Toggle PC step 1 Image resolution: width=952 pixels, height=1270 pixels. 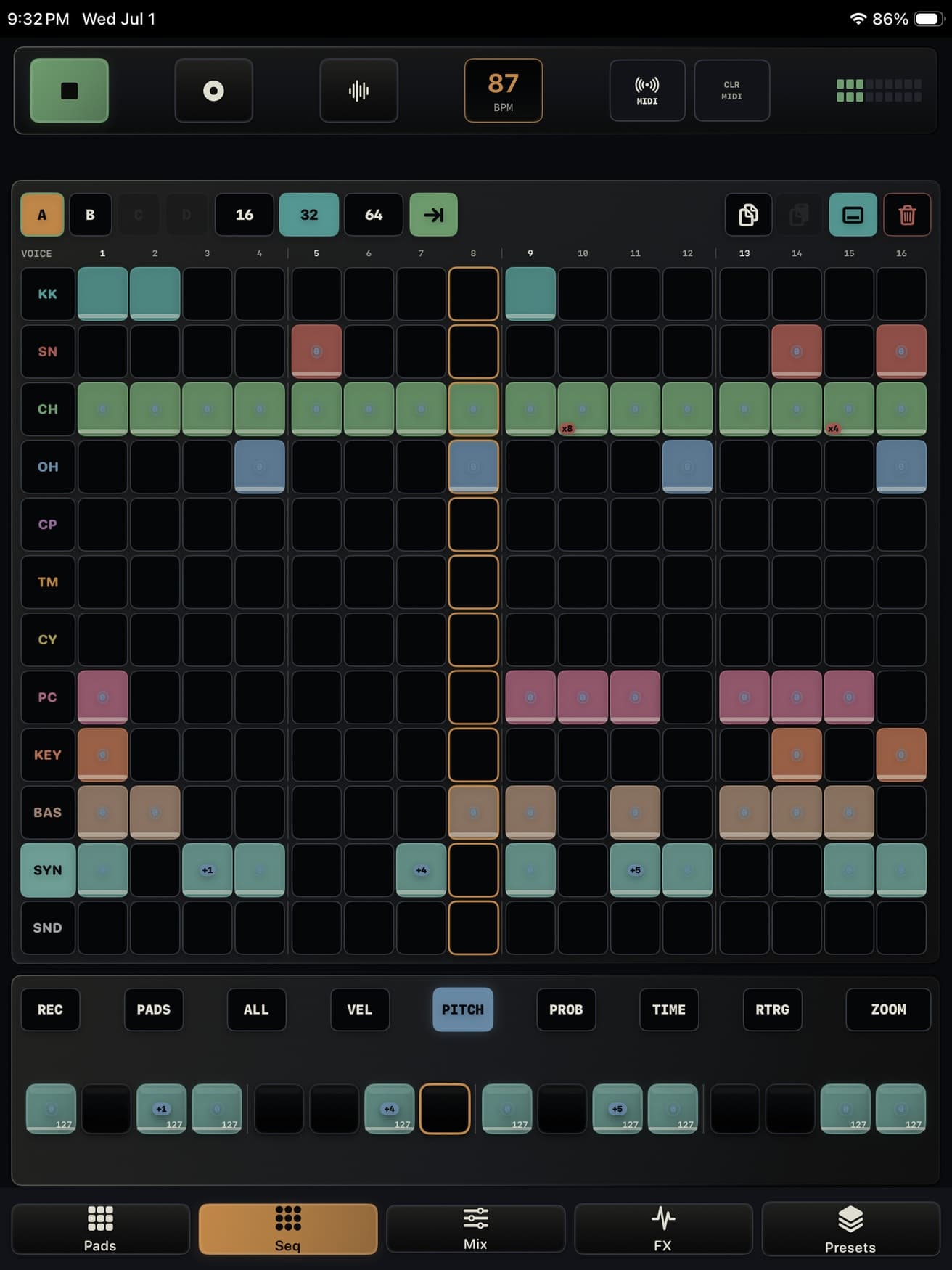102,697
